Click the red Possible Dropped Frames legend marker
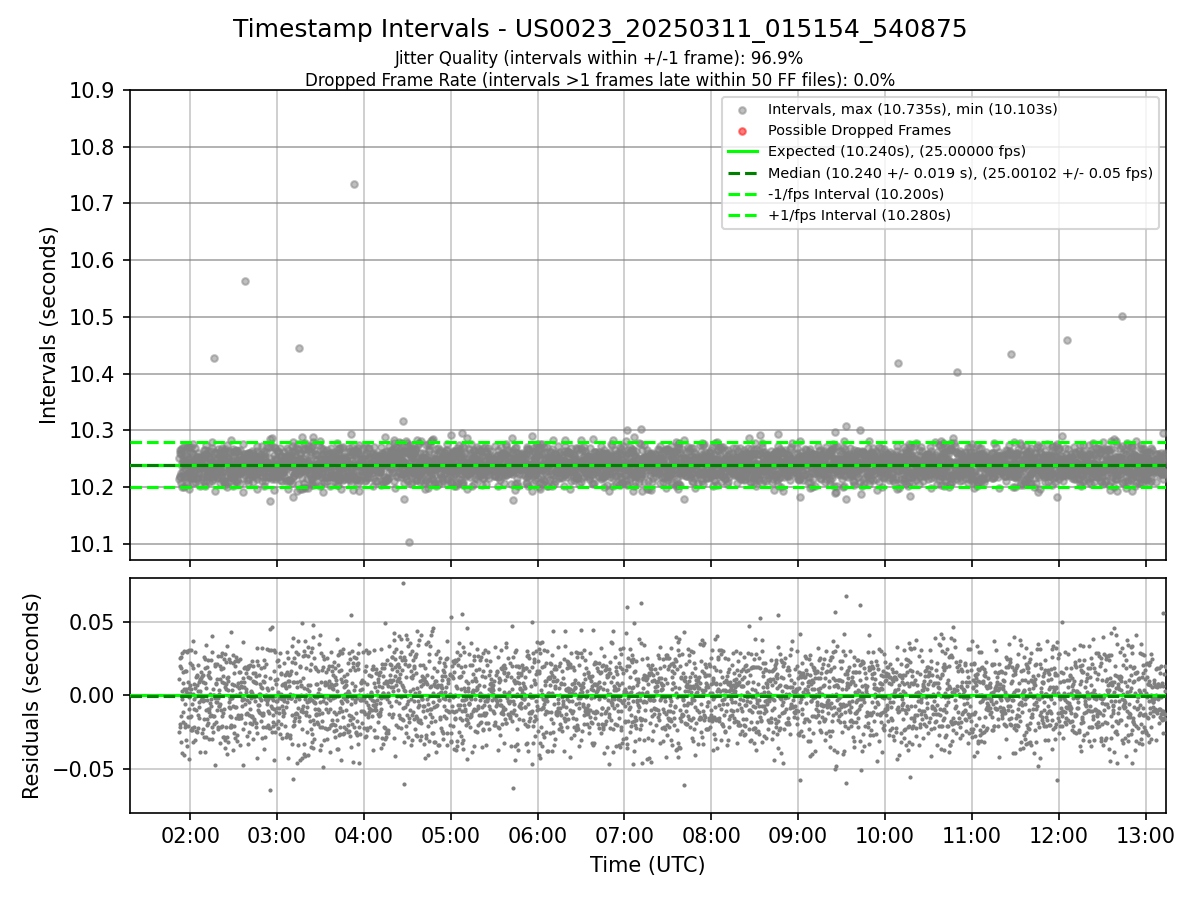Screen dimensions: 1200x900 pos(741,131)
